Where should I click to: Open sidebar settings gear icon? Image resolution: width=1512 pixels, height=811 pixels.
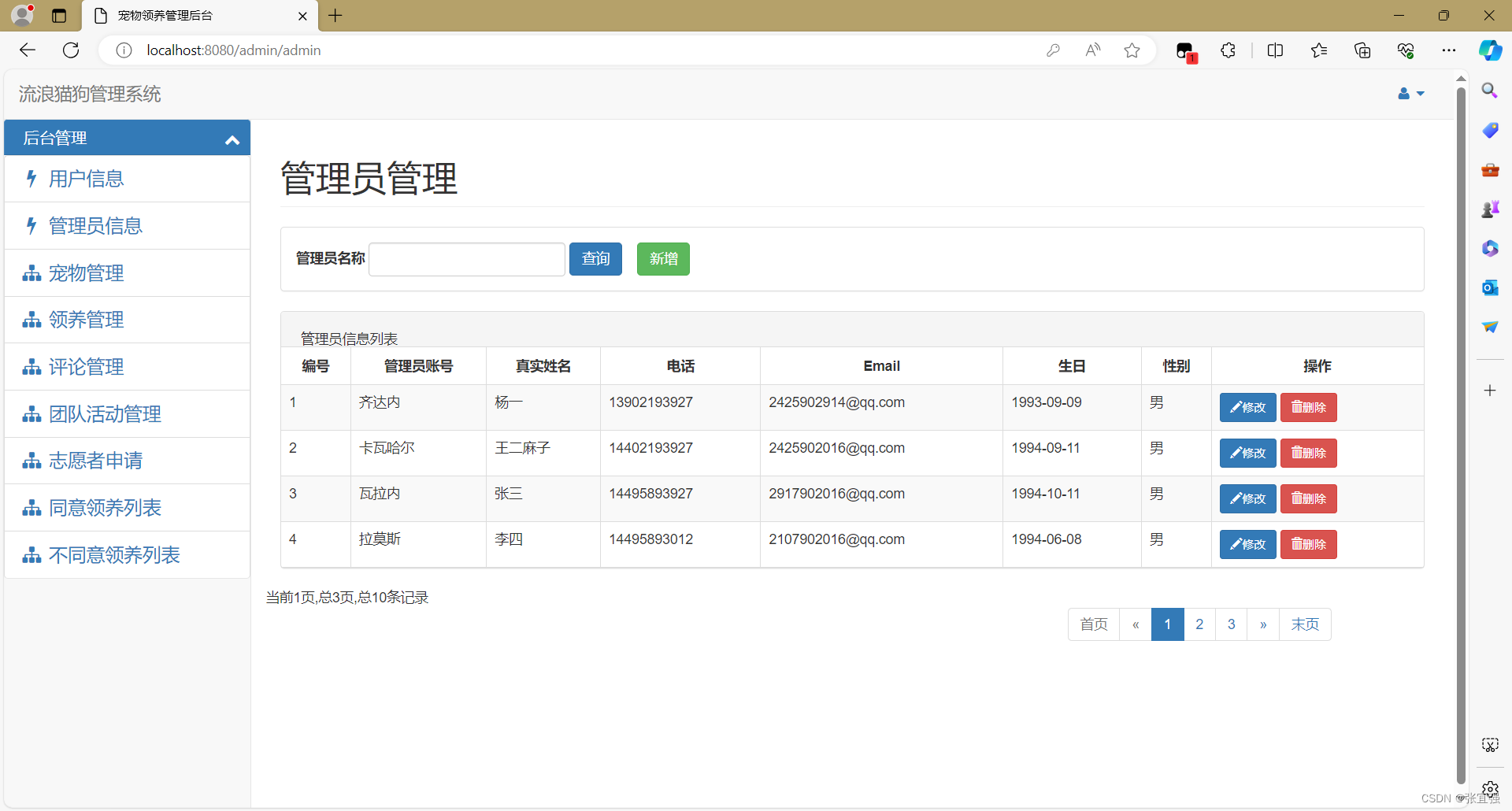click(x=1490, y=788)
